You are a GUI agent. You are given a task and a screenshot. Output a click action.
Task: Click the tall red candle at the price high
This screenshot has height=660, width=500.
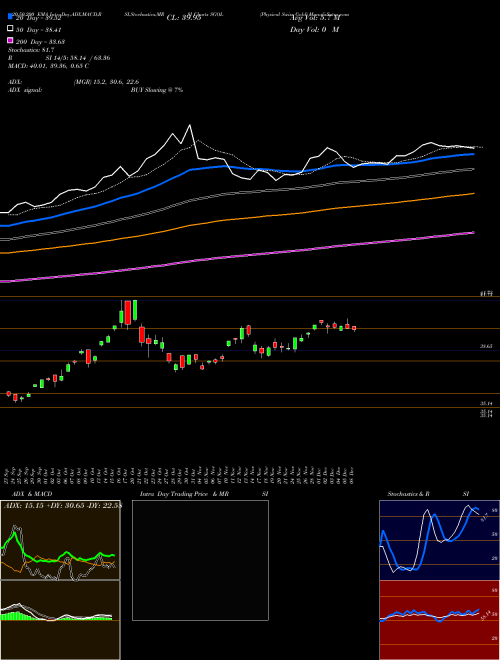point(128,312)
